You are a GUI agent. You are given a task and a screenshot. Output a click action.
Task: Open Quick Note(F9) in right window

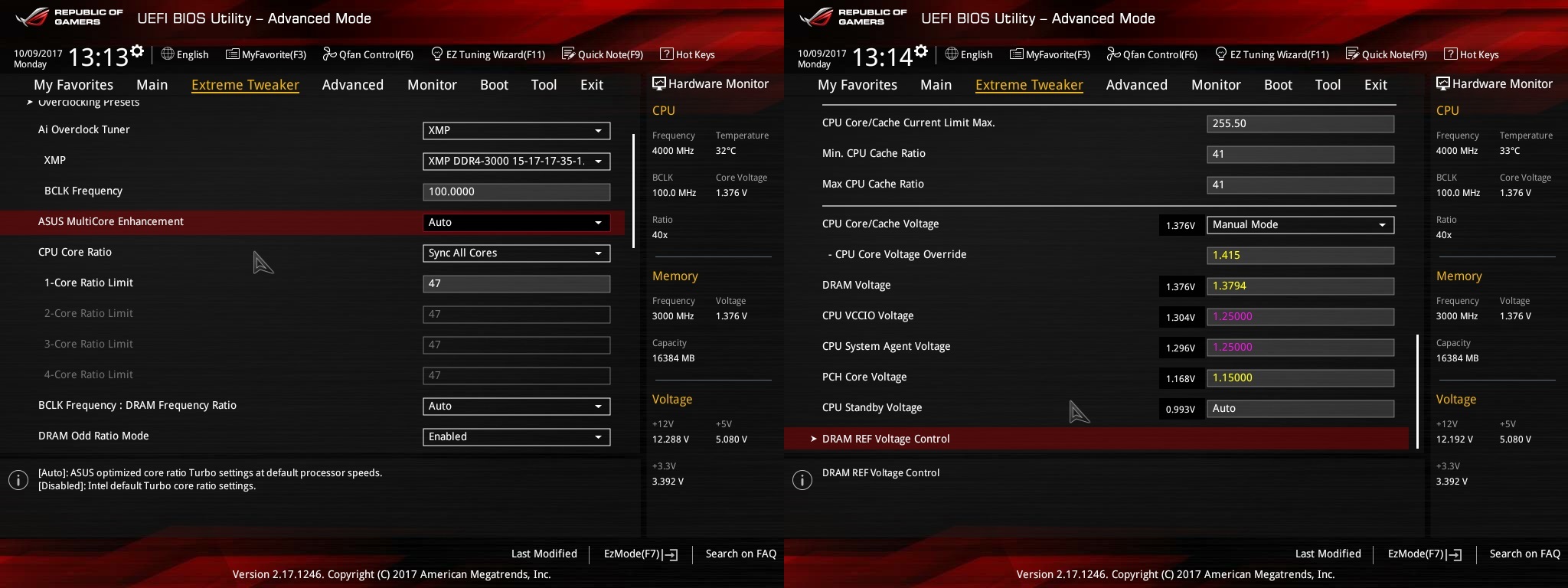1387,54
